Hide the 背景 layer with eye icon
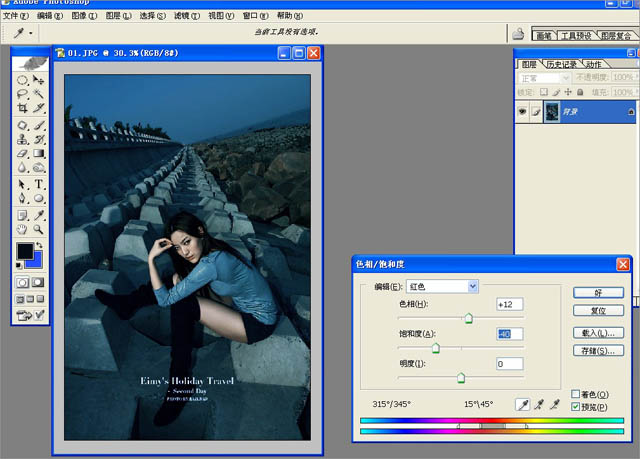 [522, 112]
